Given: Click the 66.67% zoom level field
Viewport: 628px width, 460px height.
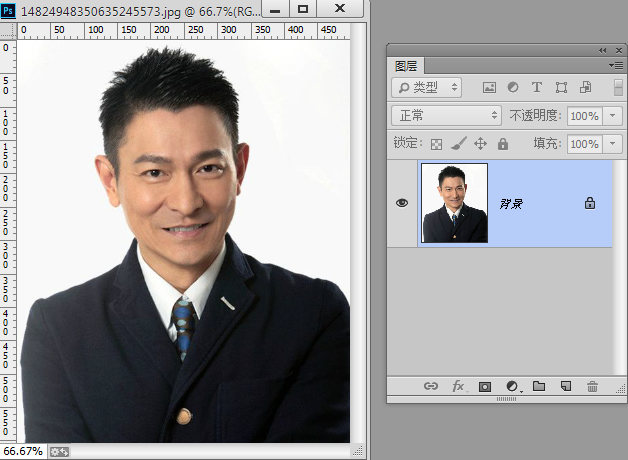Looking at the screenshot, I should (23, 451).
